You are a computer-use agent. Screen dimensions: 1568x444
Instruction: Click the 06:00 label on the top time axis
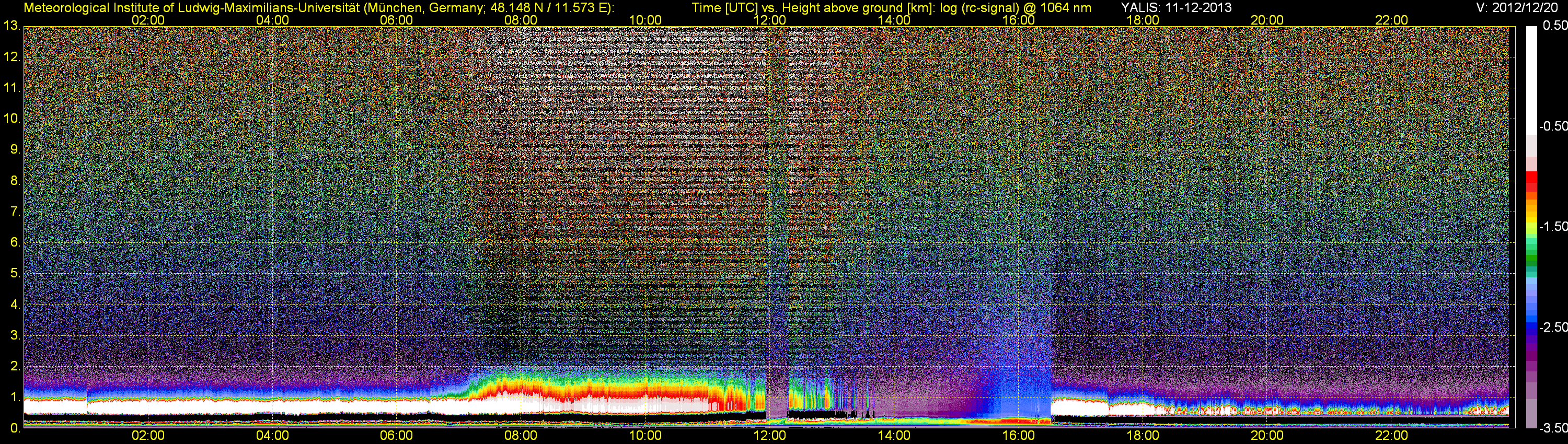pyautogui.click(x=396, y=20)
